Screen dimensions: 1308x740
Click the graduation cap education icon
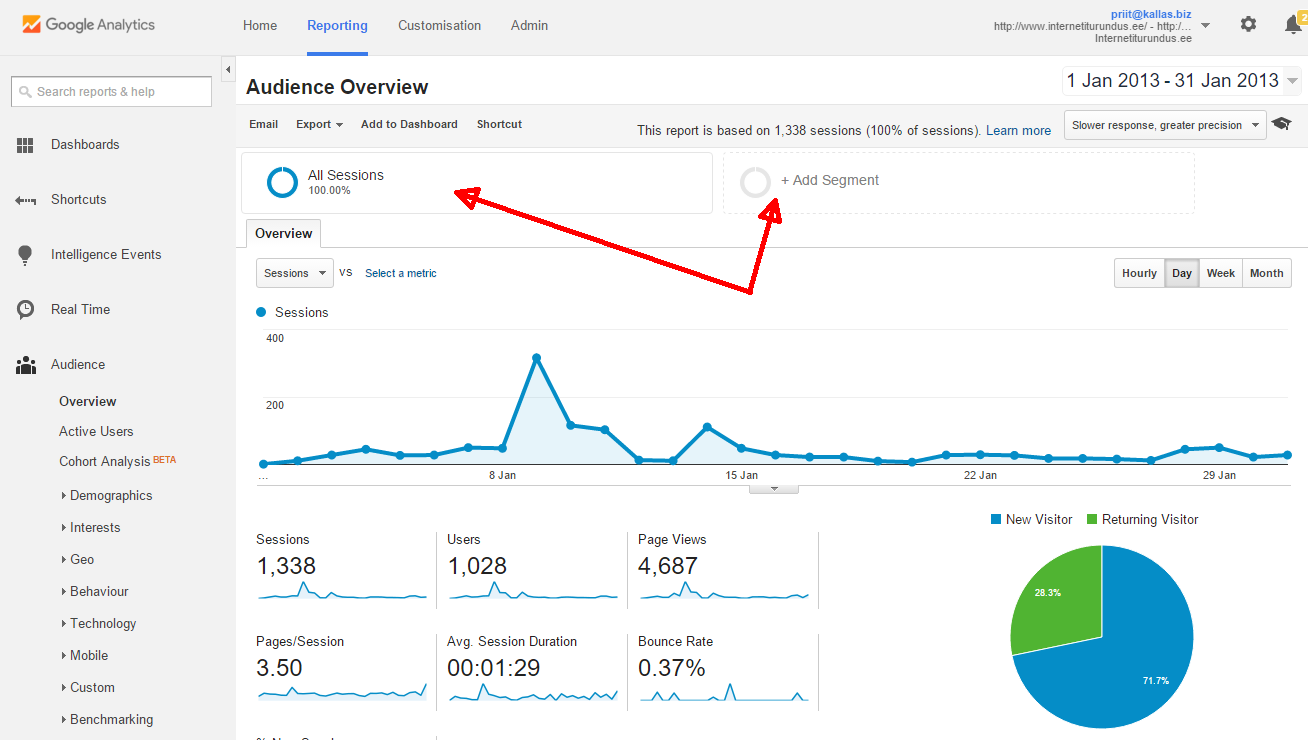[x=1281, y=125]
